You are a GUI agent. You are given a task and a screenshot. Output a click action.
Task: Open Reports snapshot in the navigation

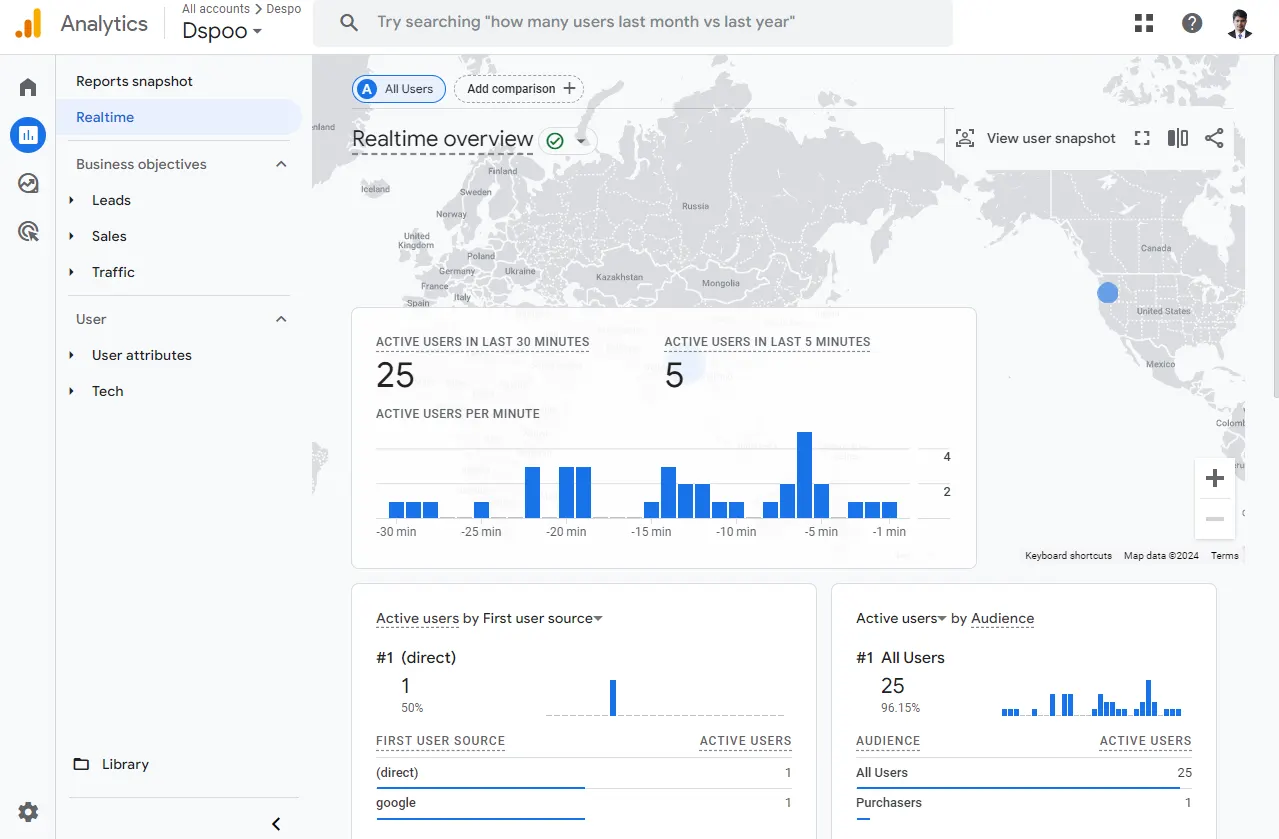click(134, 81)
